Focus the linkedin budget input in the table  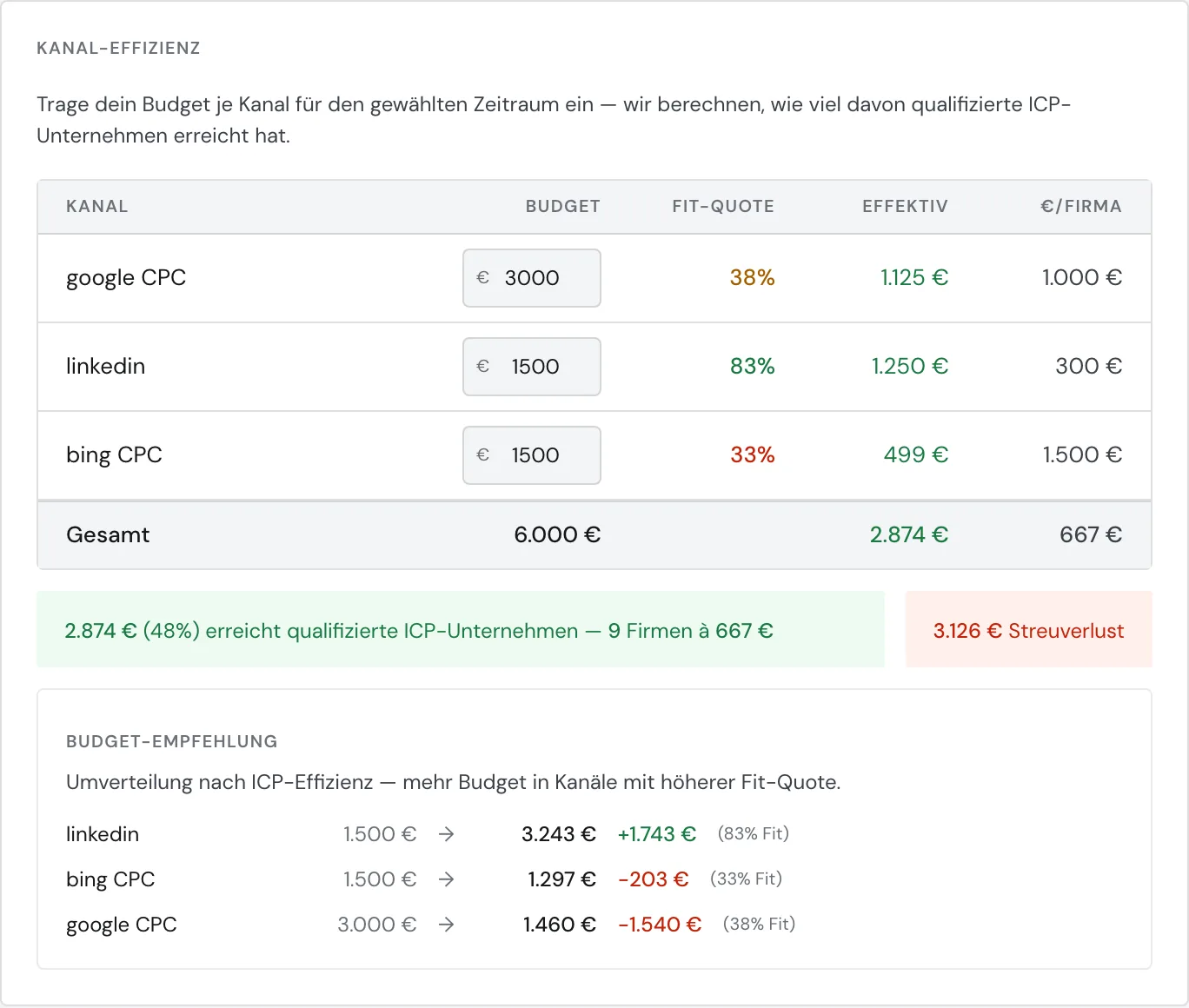click(x=532, y=367)
